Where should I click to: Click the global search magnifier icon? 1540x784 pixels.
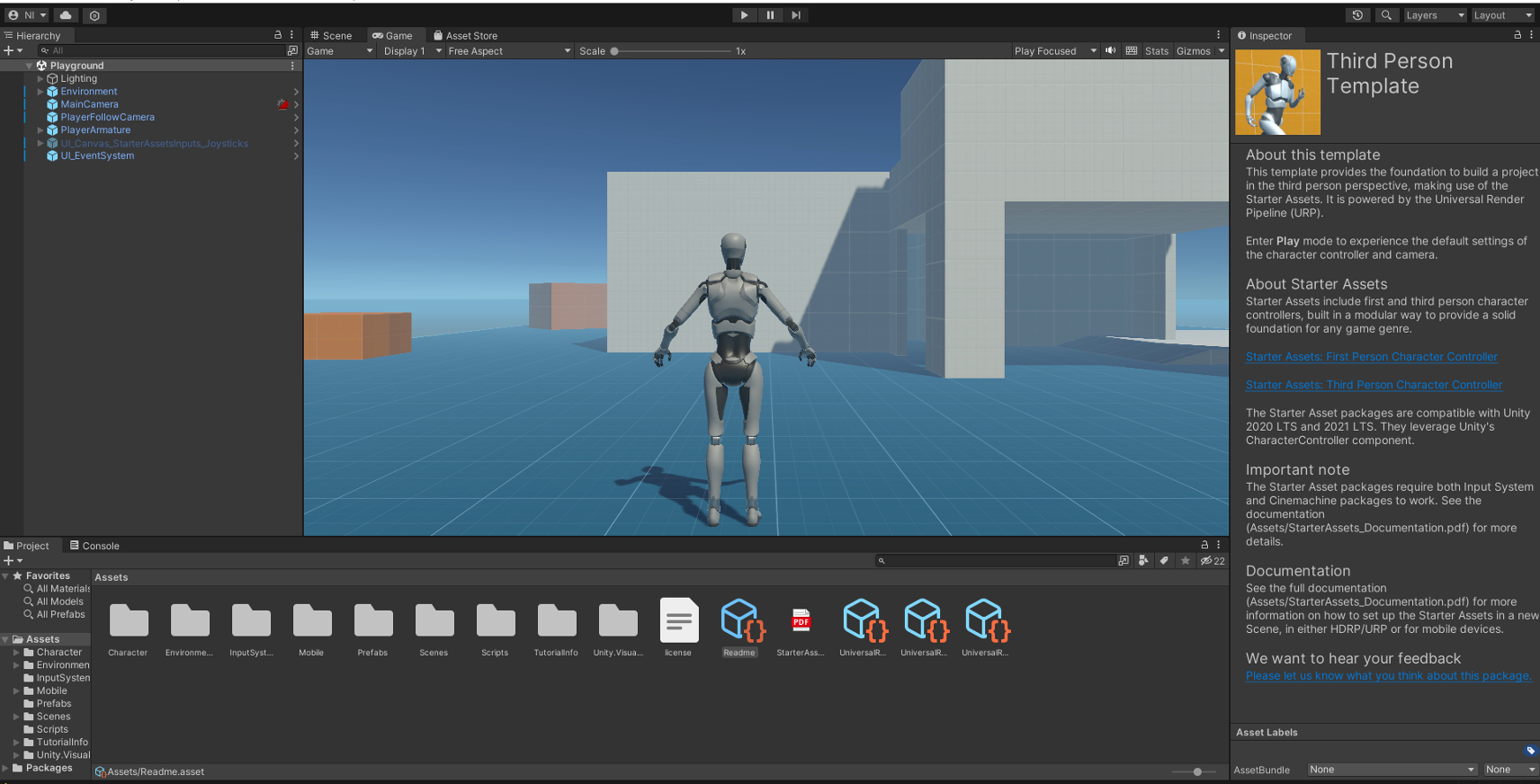point(1386,15)
